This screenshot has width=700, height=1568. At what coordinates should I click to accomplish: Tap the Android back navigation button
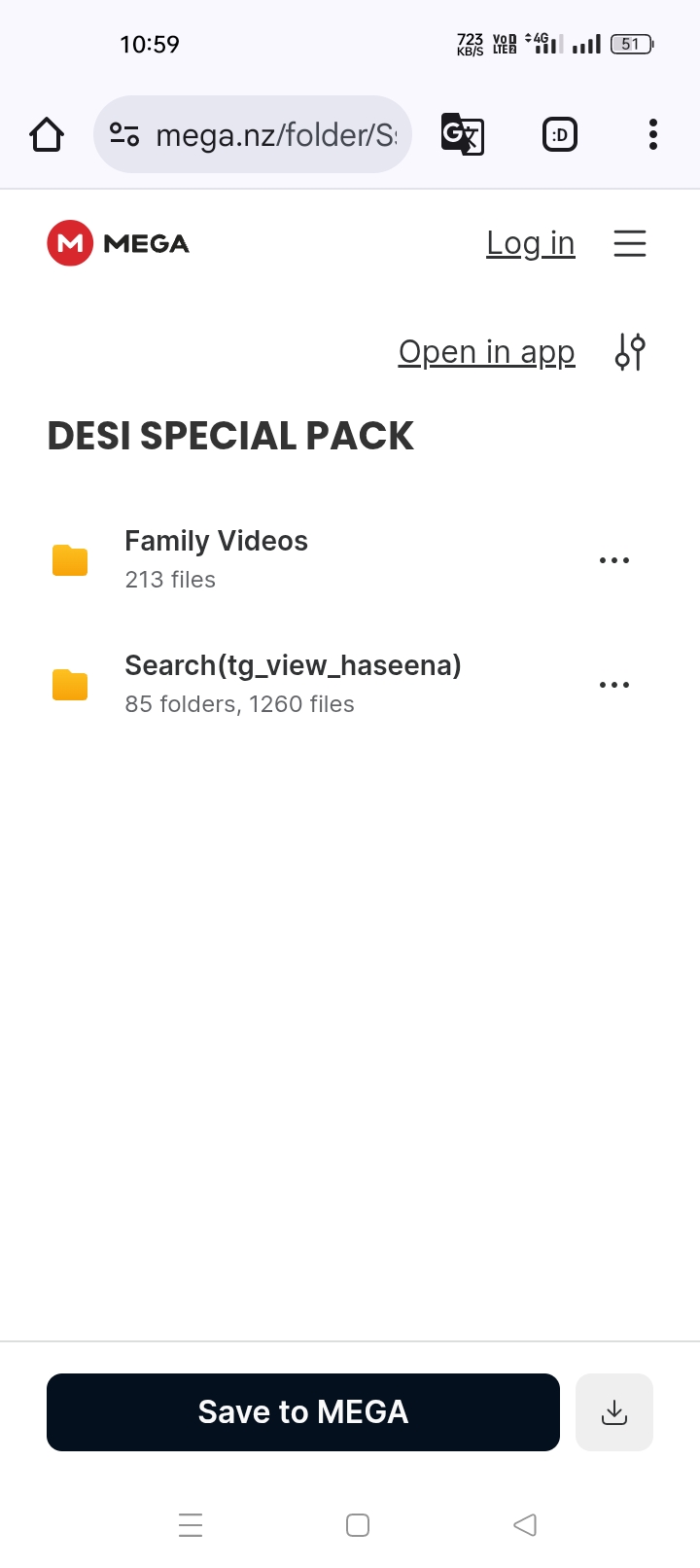pyautogui.click(x=525, y=1525)
